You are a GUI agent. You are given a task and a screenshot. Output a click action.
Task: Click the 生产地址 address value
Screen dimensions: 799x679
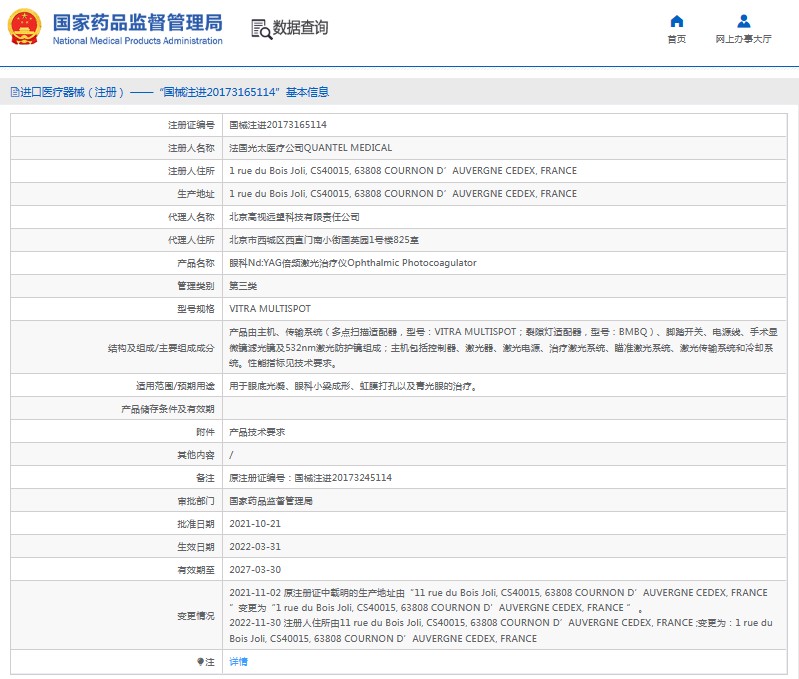(x=403, y=194)
